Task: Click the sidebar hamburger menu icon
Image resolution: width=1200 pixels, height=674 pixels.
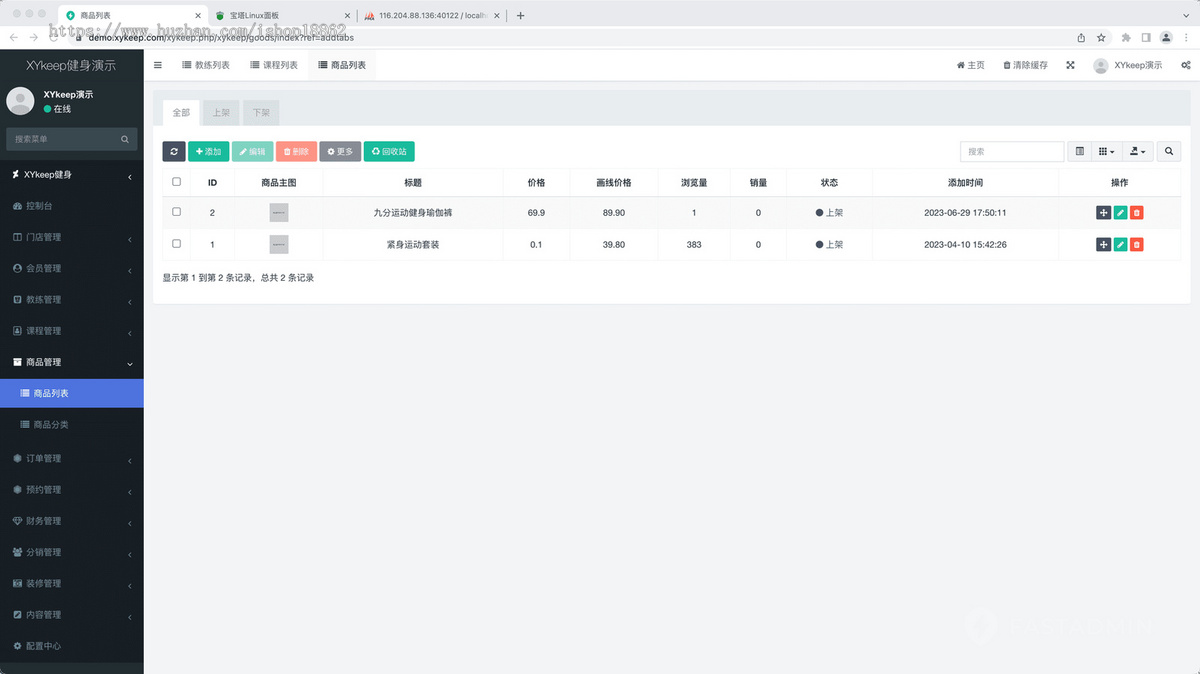Action: click(x=158, y=65)
